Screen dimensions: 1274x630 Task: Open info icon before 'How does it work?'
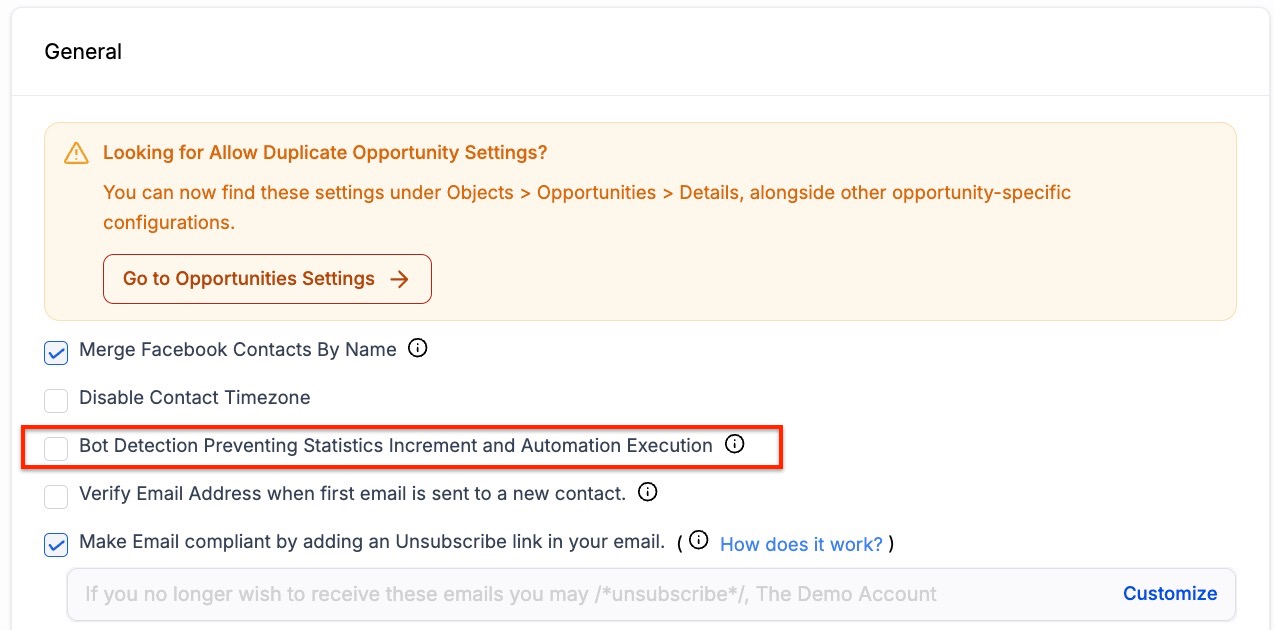[699, 540]
